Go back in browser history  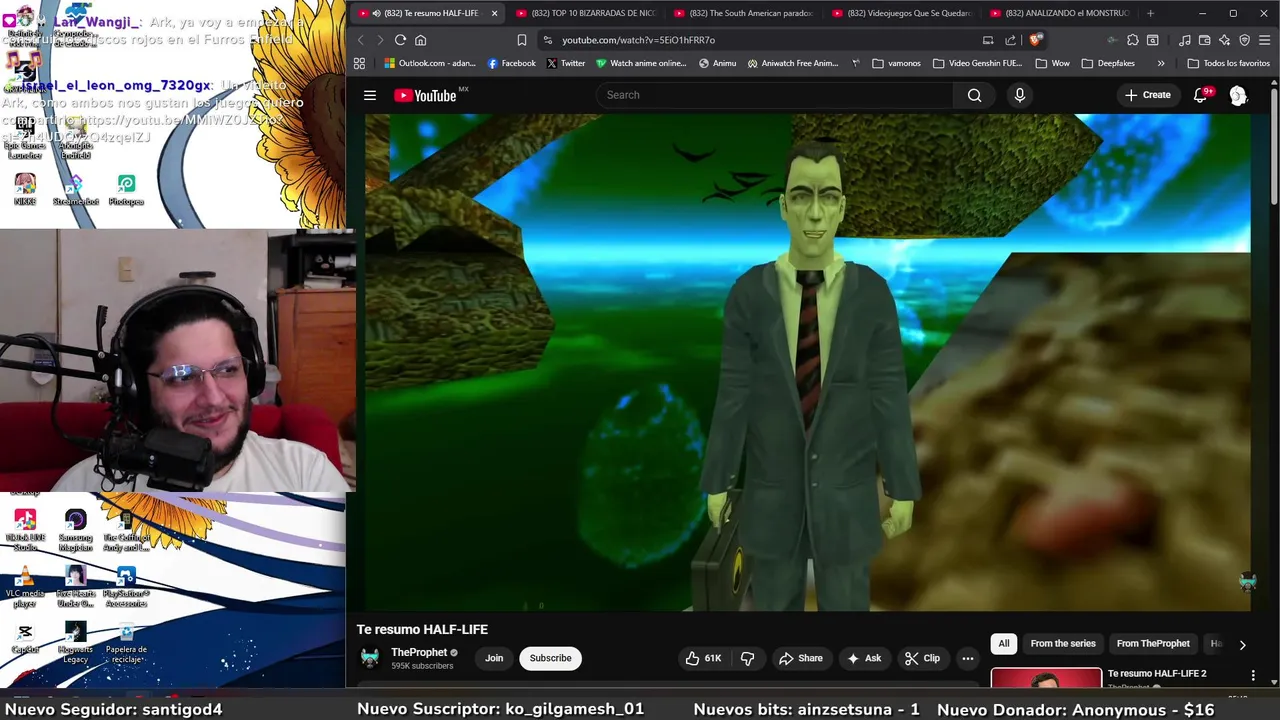pos(361,40)
